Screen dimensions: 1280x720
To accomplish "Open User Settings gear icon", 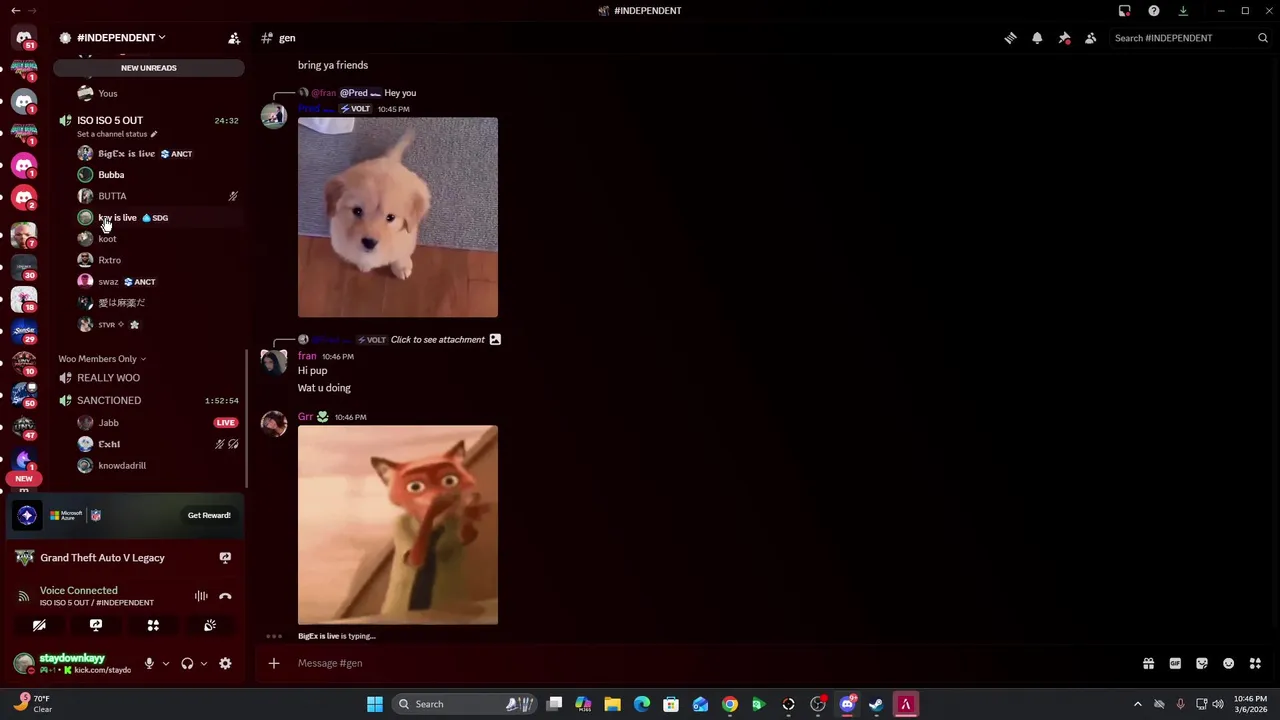I will [225, 663].
